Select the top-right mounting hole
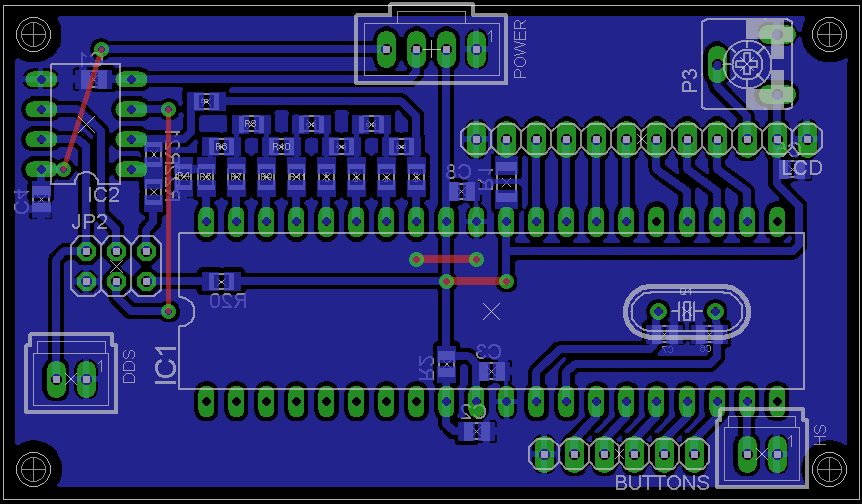Image resolution: width=862 pixels, height=504 pixels. pos(828,35)
